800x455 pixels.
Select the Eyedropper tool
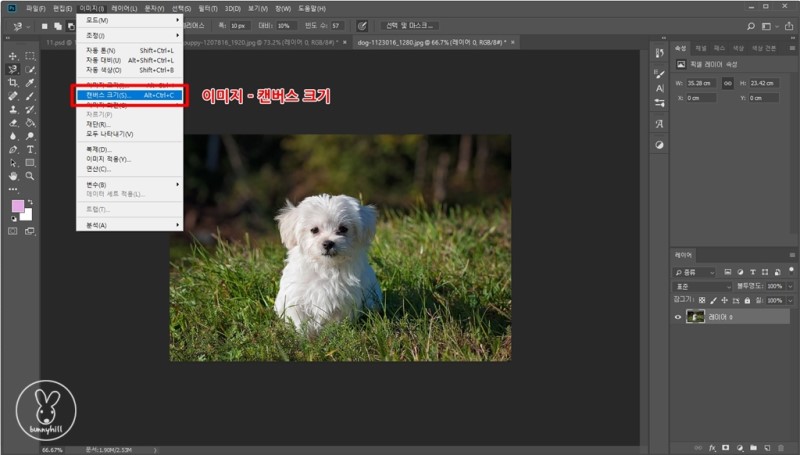click(31, 83)
